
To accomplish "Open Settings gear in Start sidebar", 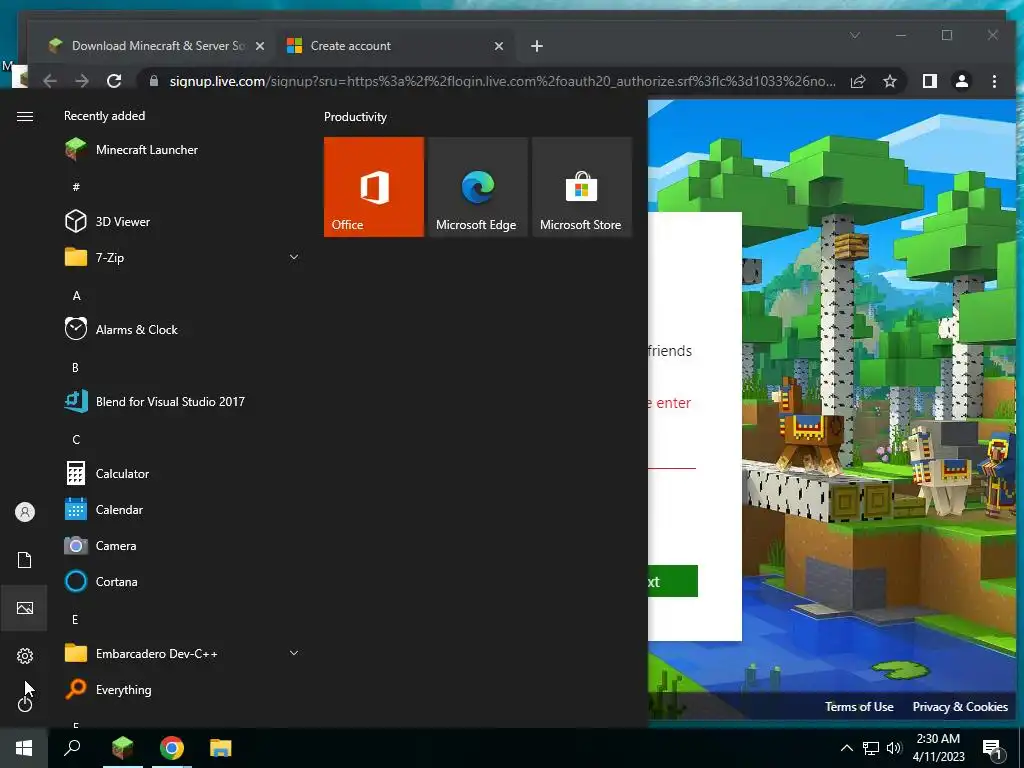I will [25, 656].
